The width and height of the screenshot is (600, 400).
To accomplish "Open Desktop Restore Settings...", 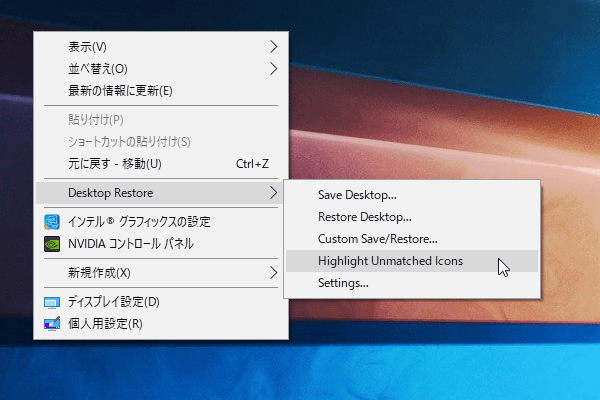I will click(x=412, y=283).
